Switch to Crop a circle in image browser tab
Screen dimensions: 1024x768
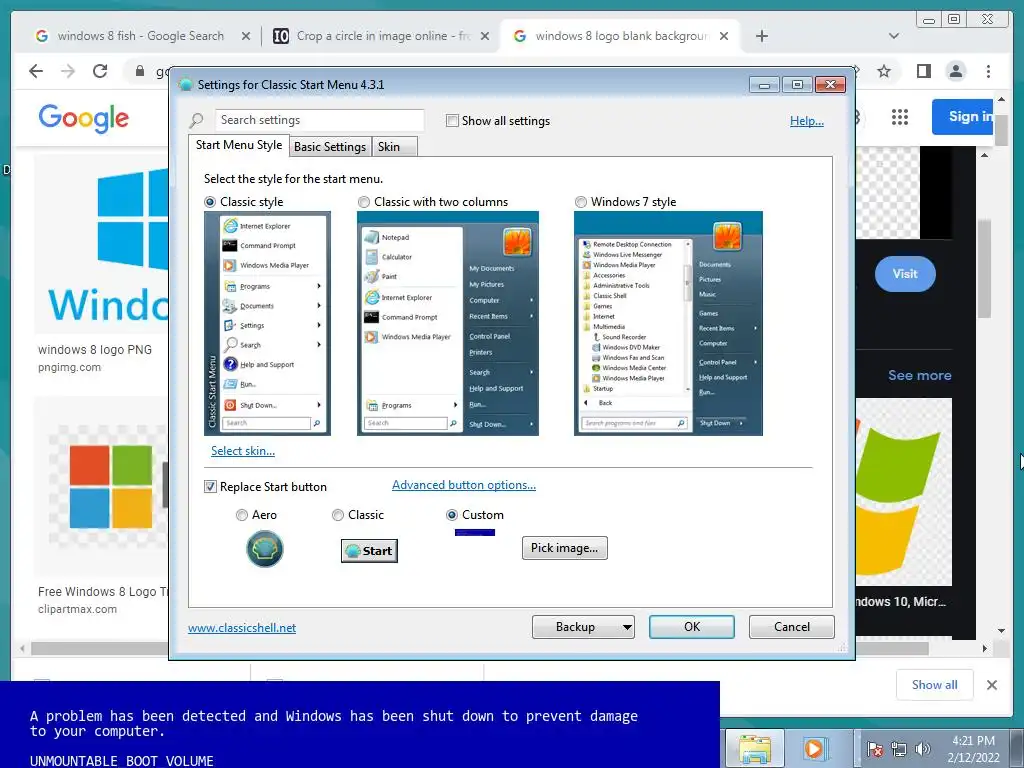(383, 36)
